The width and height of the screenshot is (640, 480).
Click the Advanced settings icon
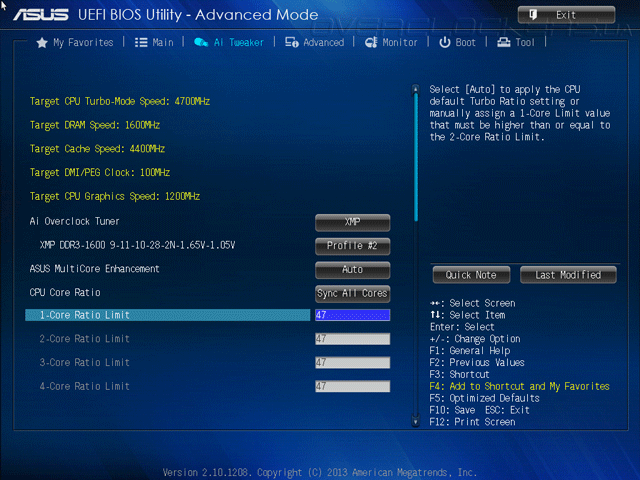point(291,42)
